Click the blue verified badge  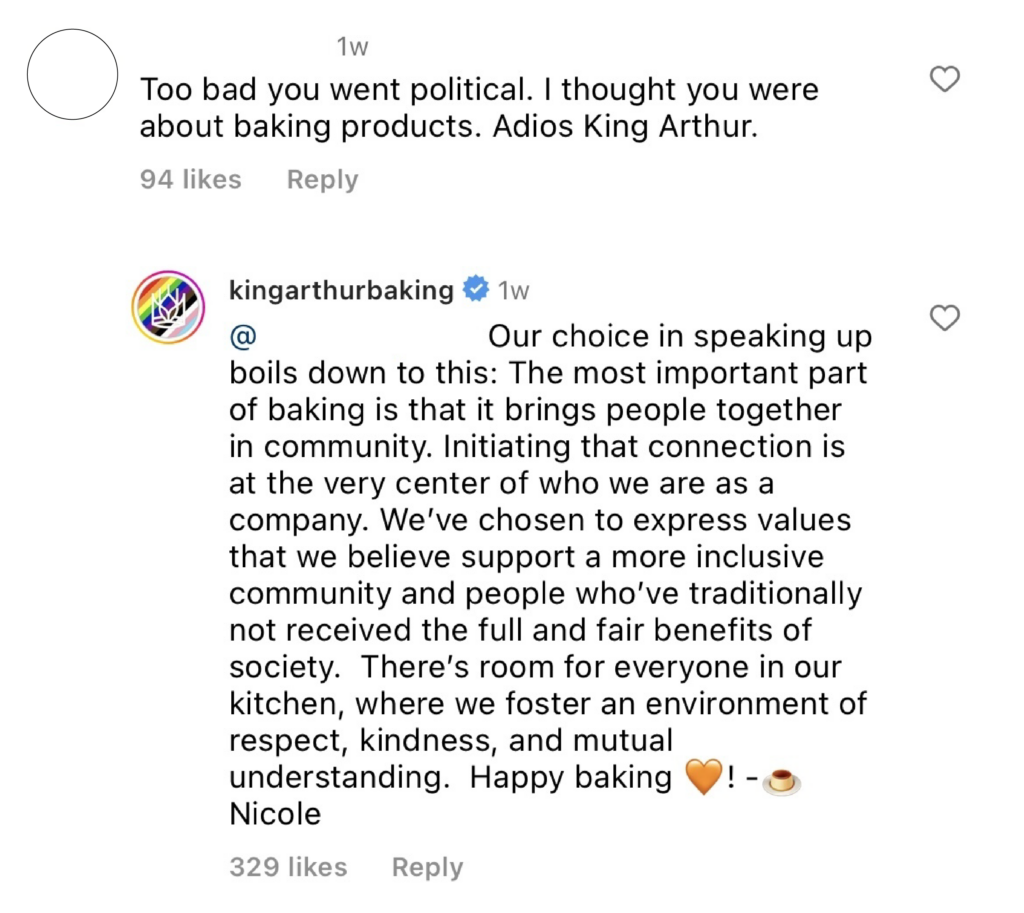475,289
